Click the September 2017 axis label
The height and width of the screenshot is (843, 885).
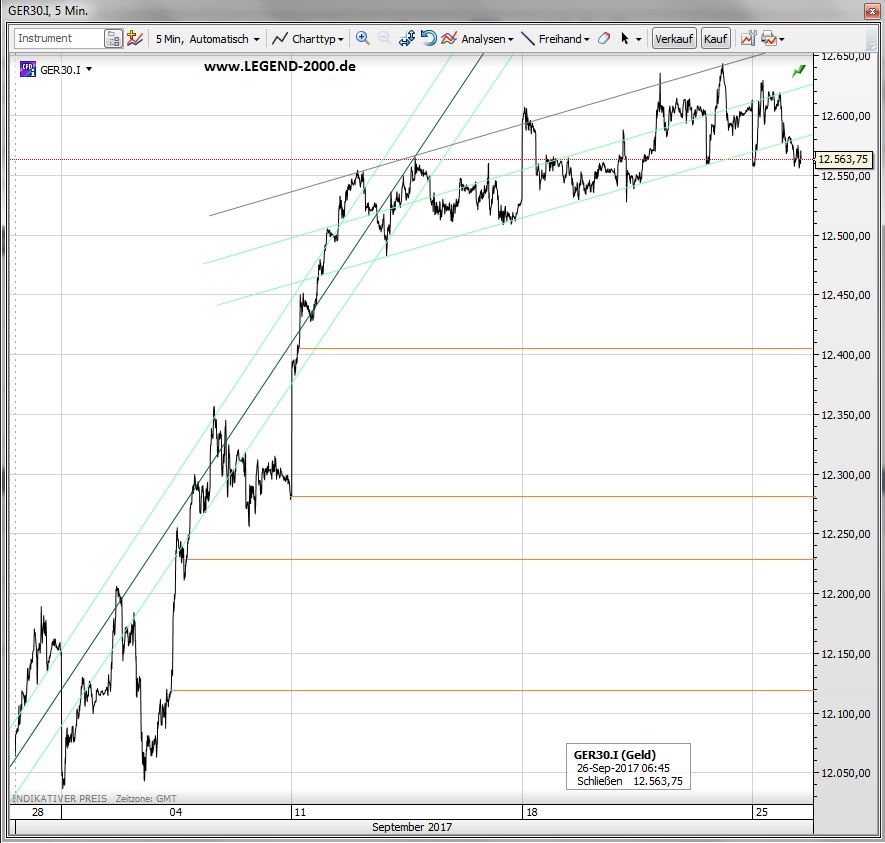[412, 827]
